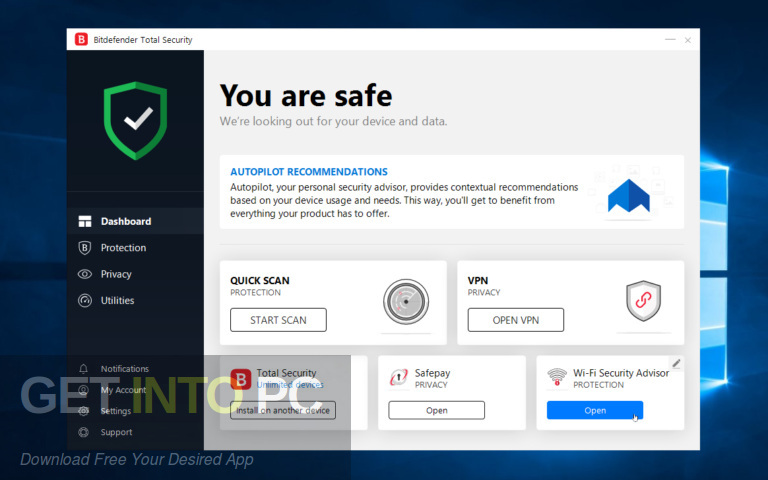
Task: Click the Total Security red B icon
Action: click(x=241, y=379)
